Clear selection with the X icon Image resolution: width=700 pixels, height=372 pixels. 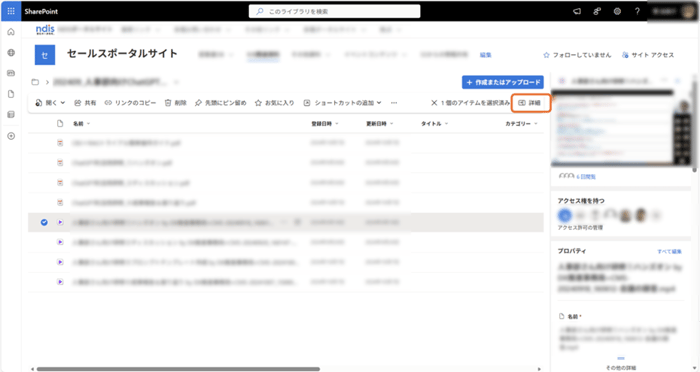pos(434,103)
